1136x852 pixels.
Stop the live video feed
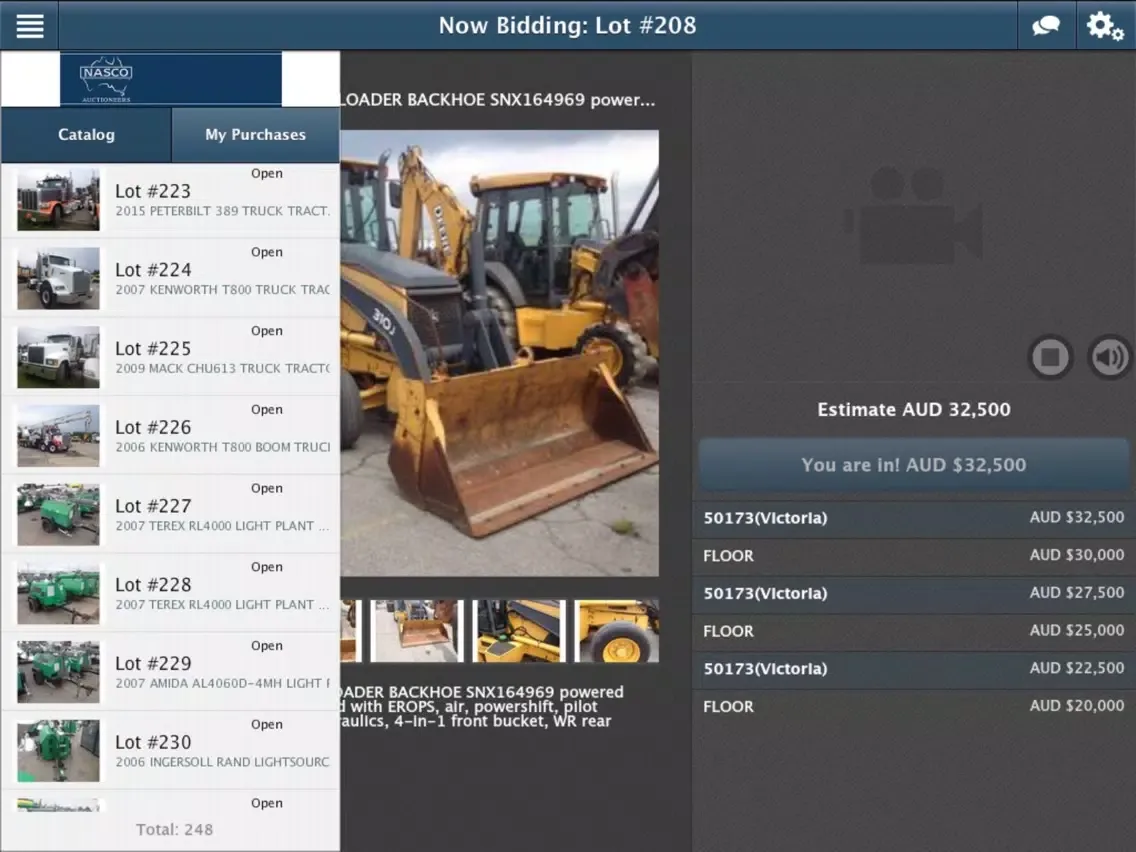pyautogui.click(x=1050, y=356)
